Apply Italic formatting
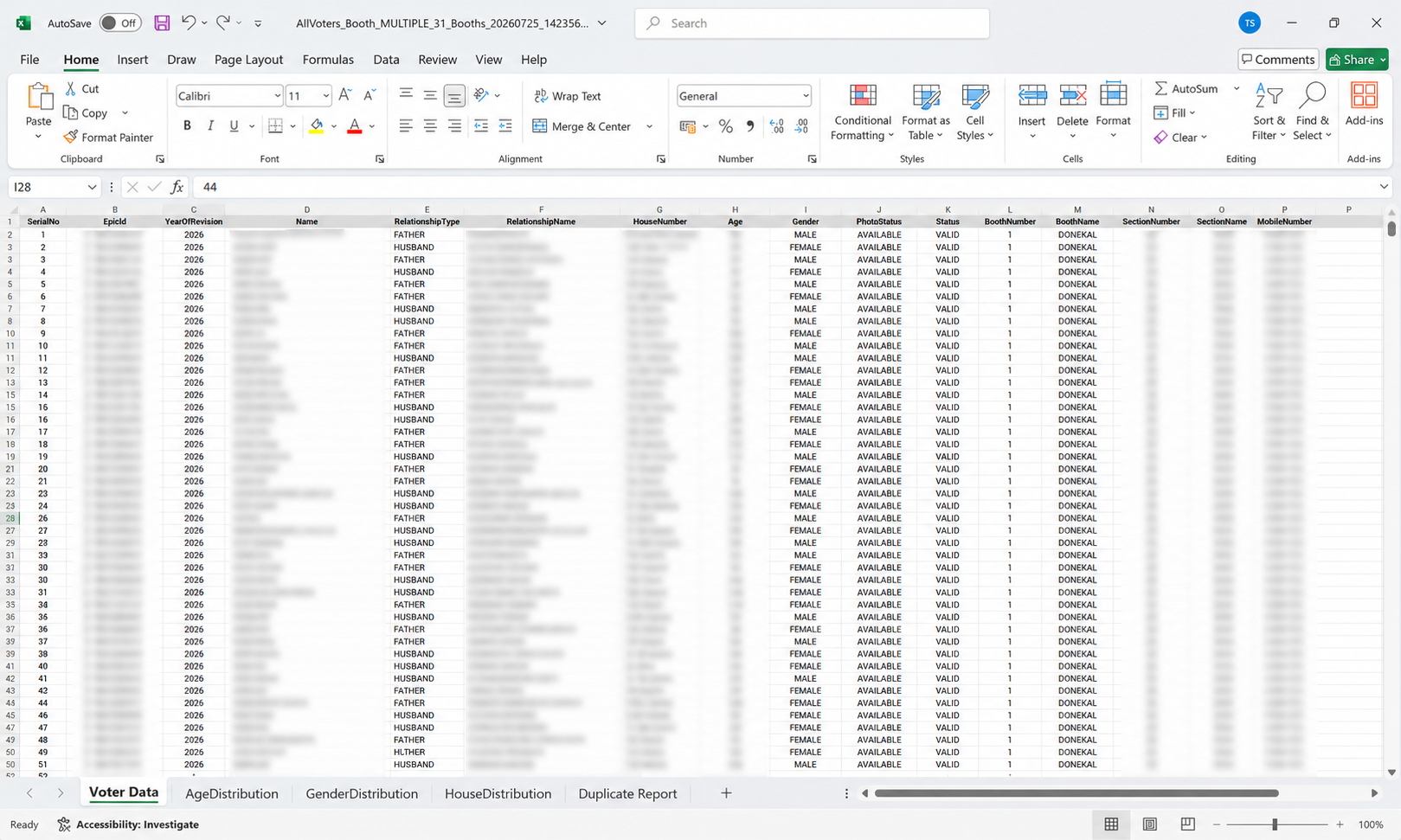Viewport: 1401px width, 840px height. [210, 126]
